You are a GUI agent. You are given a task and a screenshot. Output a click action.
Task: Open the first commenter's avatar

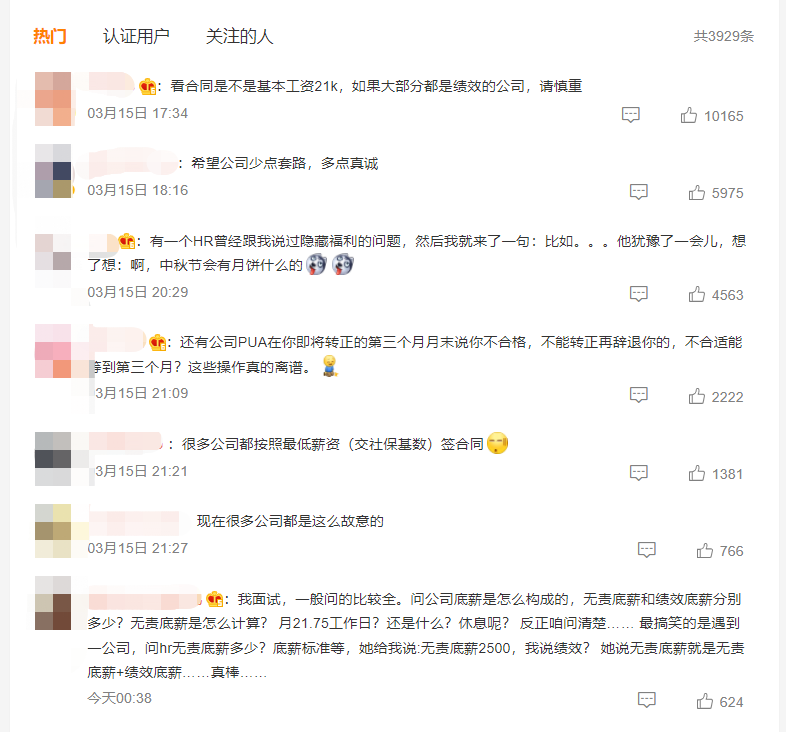[53, 99]
